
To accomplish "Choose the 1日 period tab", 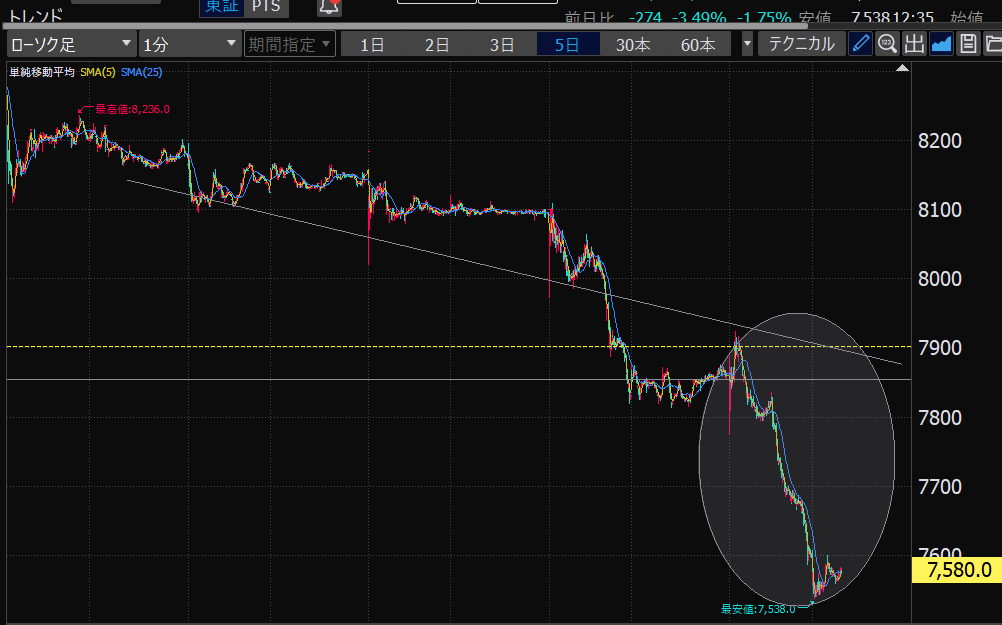I will (x=372, y=44).
